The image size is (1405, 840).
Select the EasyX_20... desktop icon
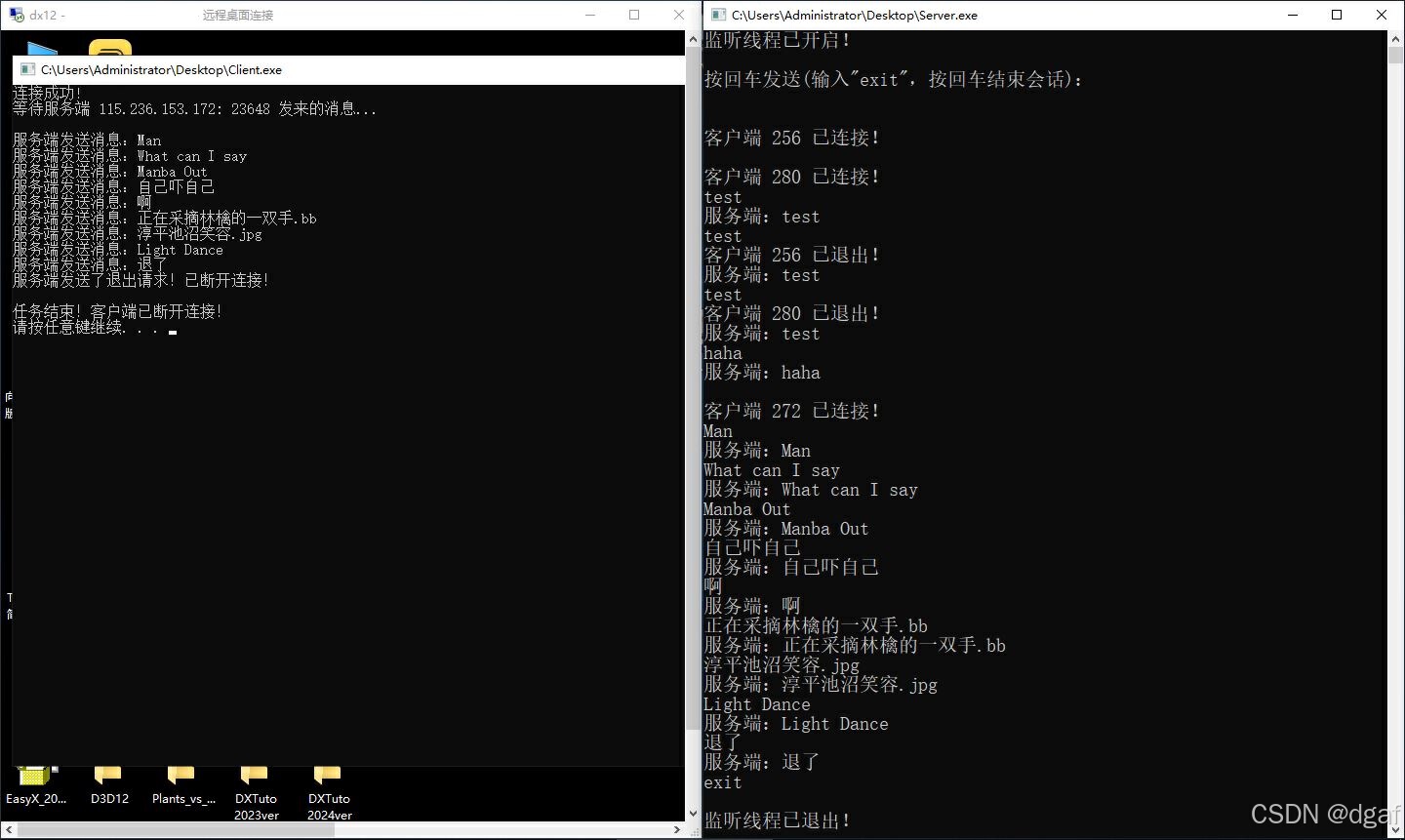pyautogui.click(x=35, y=785)
